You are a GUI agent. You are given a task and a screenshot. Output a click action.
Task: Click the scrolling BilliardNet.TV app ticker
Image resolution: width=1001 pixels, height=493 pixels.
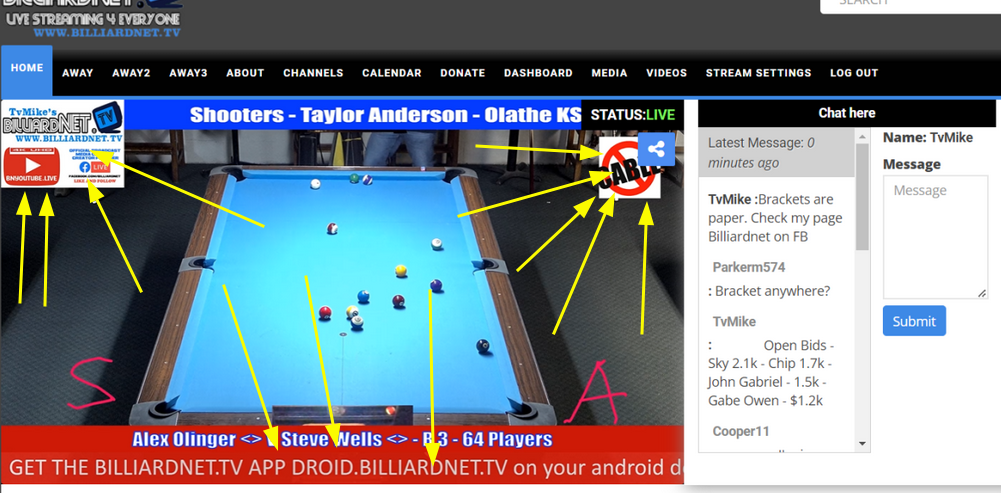pyautogui.click(x=342, y=468)
